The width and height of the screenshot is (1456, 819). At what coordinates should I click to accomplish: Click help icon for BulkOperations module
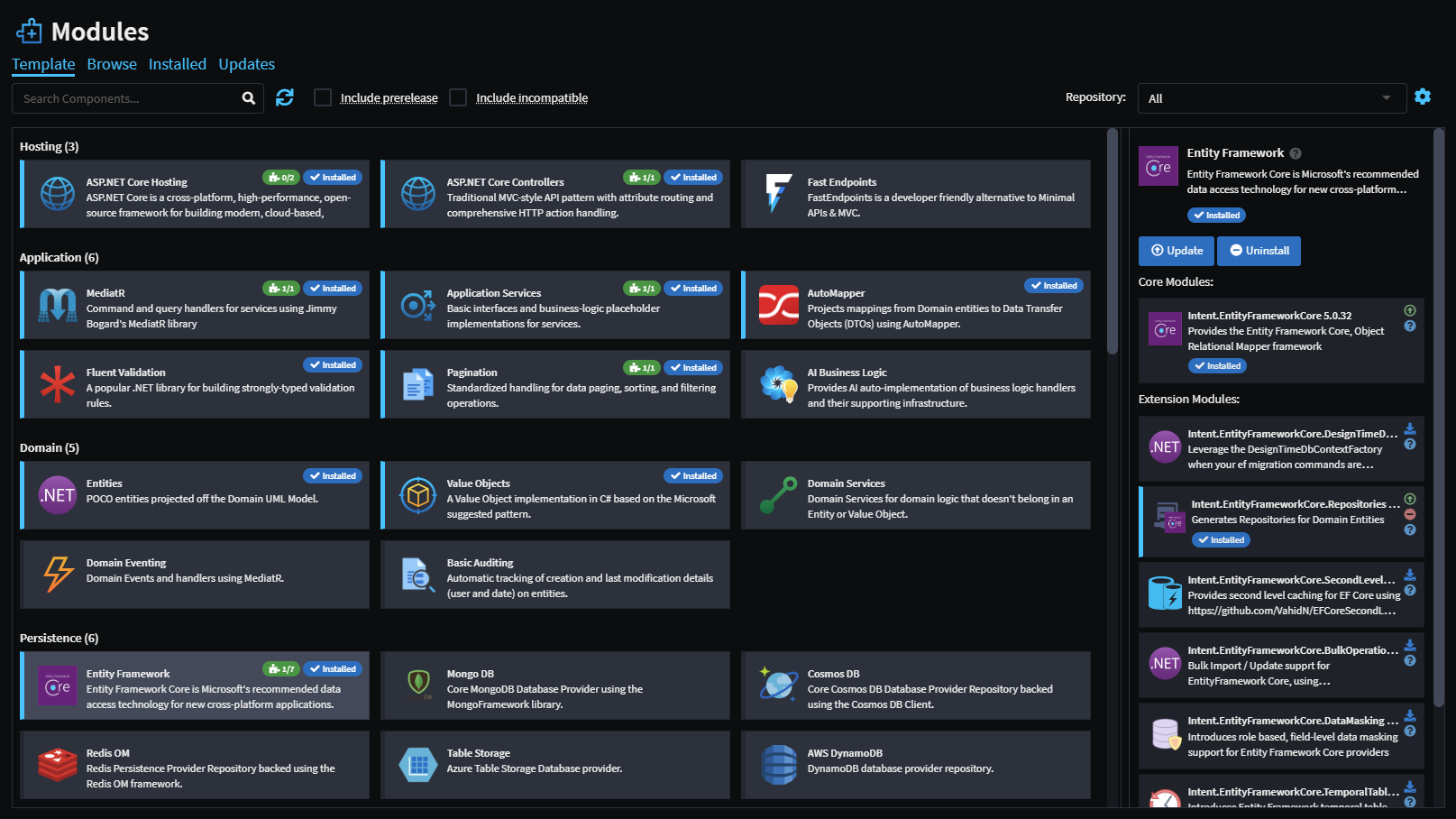(x=1410, y=660)
